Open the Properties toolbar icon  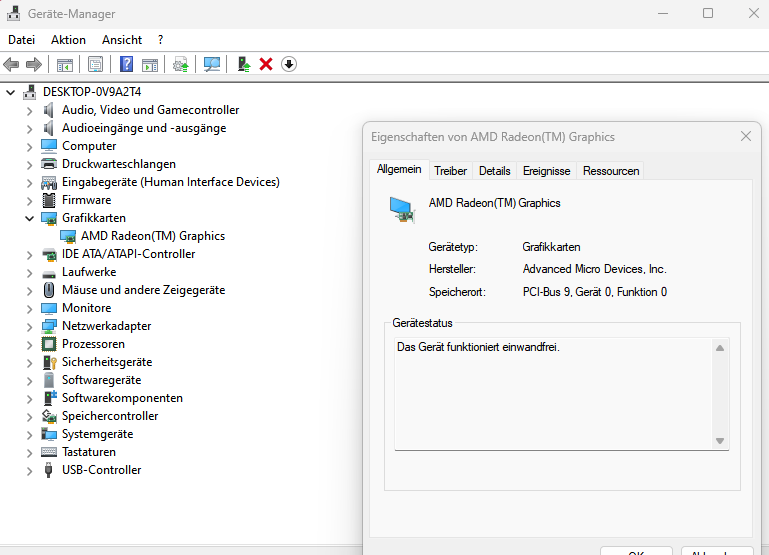point(95,64)
